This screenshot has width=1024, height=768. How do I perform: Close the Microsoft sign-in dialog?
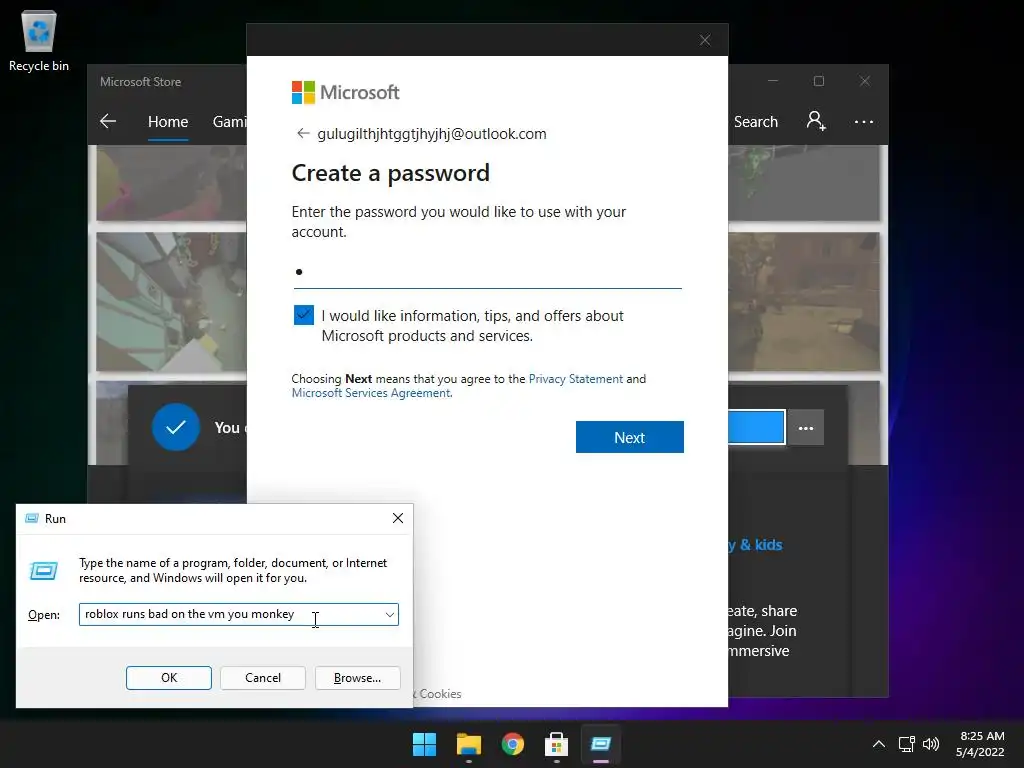705,40
